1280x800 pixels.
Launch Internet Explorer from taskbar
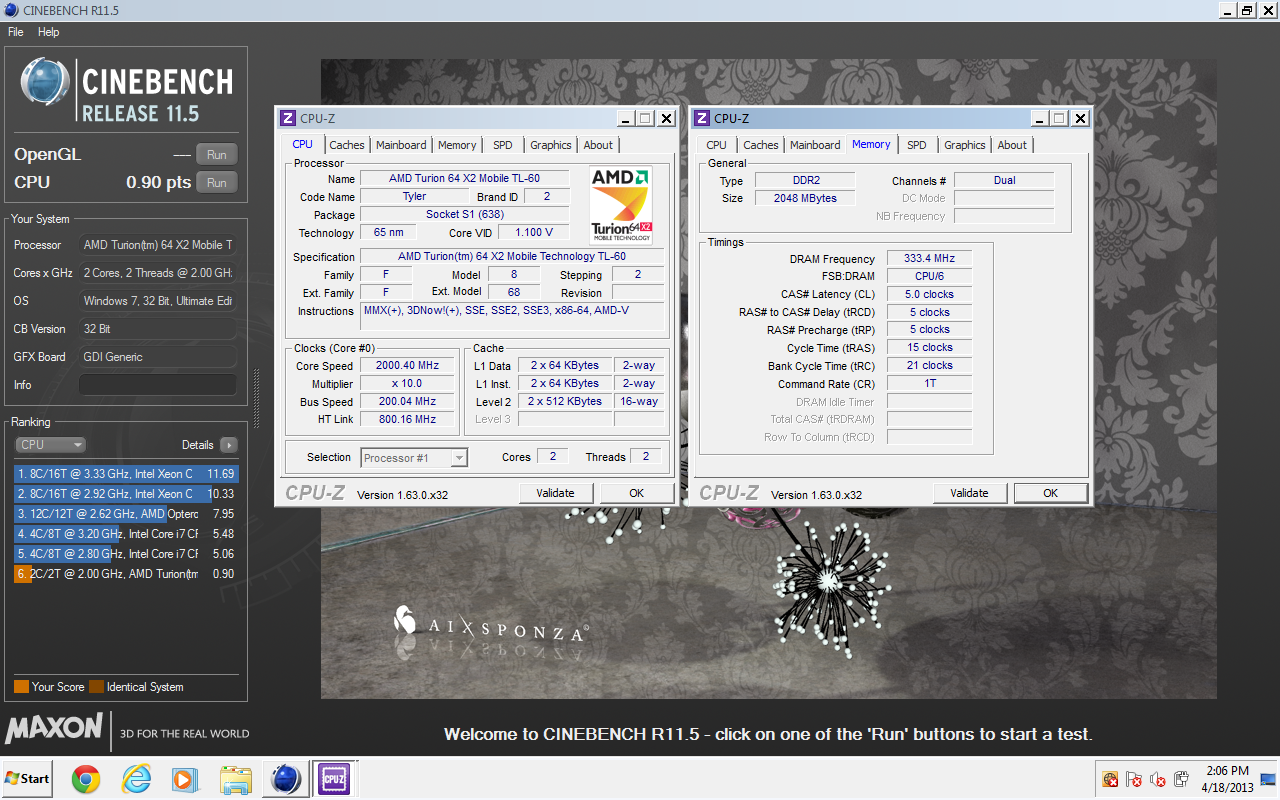[136, 778]
